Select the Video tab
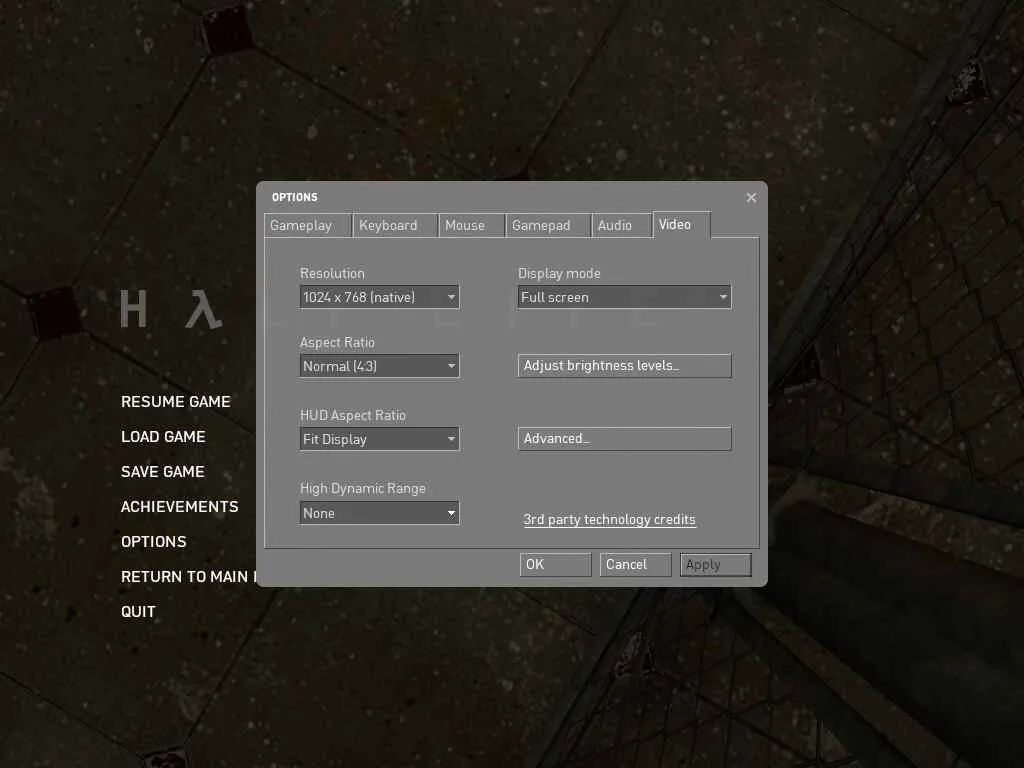The image size is (1024, 768). click(681, 225)
